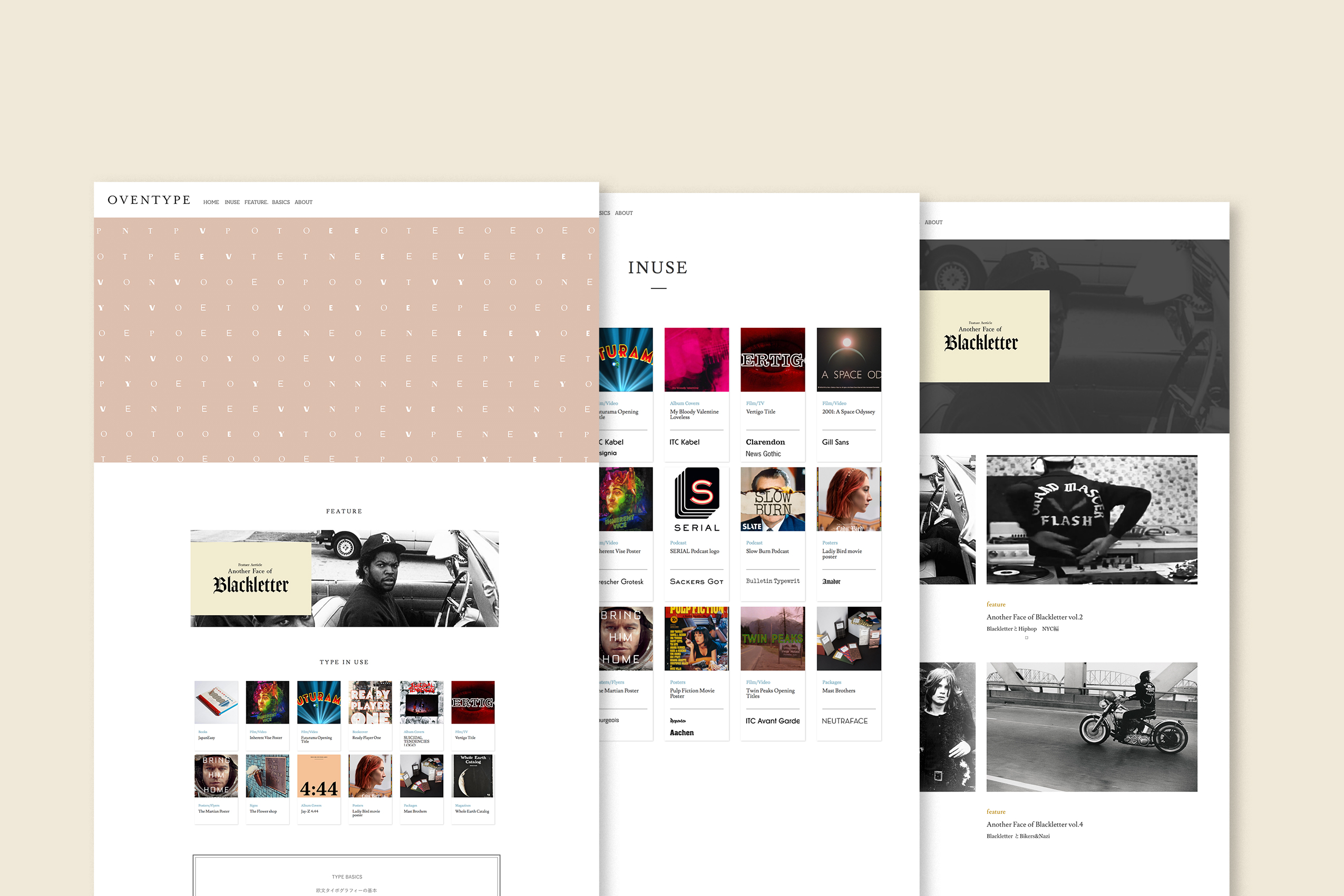Viewport: 1344px width, 896px height.
Task: Open the Twin Peaks Opening Titles thumbnail
Action: [x=772, y=638]
